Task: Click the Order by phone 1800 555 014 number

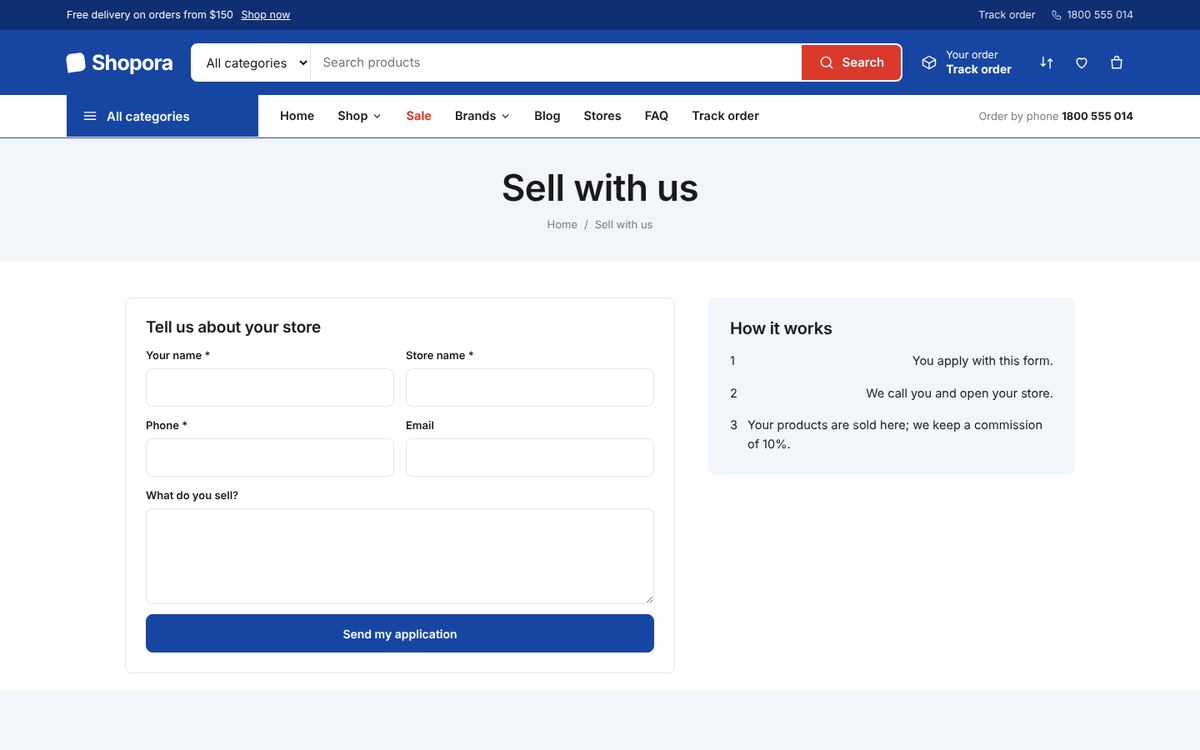Action: click(1097, 116)
